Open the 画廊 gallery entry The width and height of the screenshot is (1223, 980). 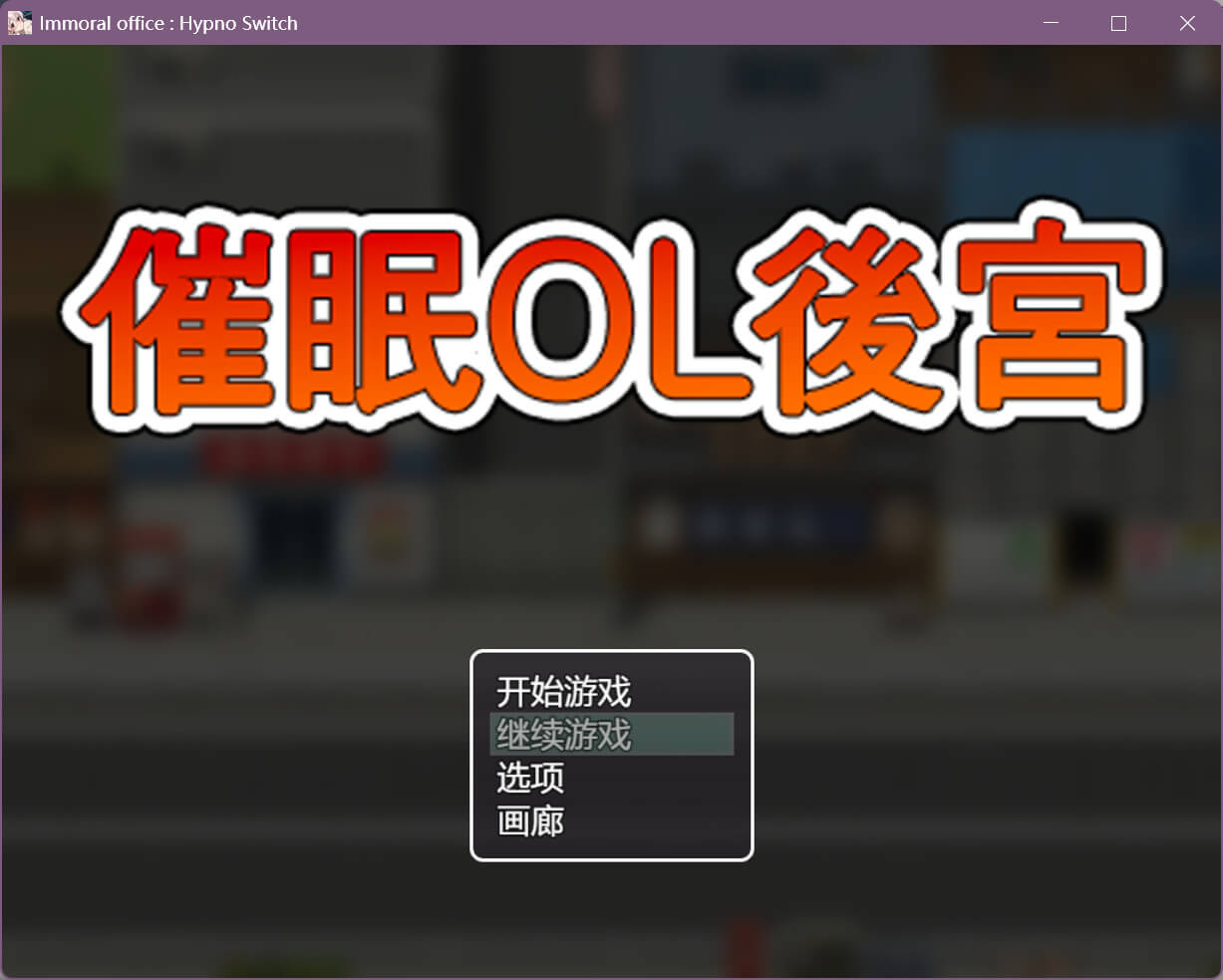(x=530, y=821)
